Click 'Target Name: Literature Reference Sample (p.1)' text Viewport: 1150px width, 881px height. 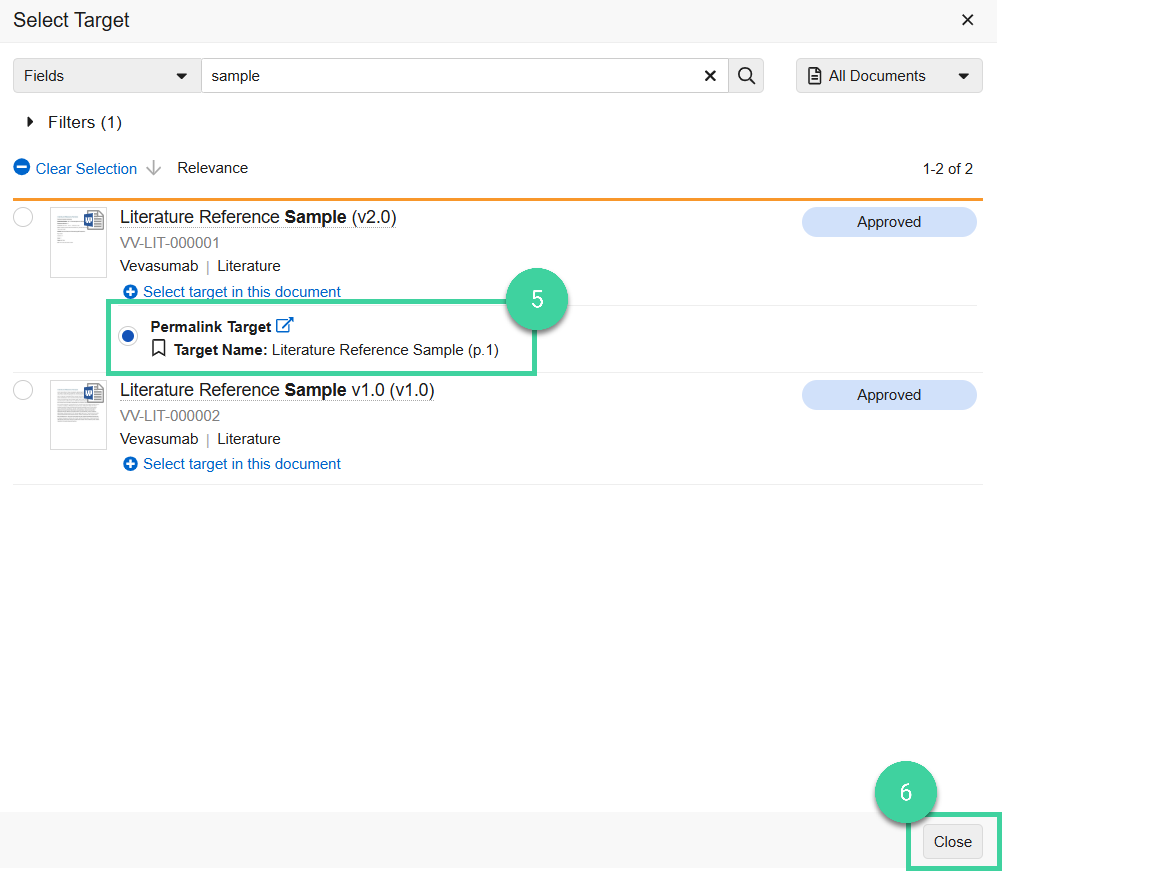(336, 350)
